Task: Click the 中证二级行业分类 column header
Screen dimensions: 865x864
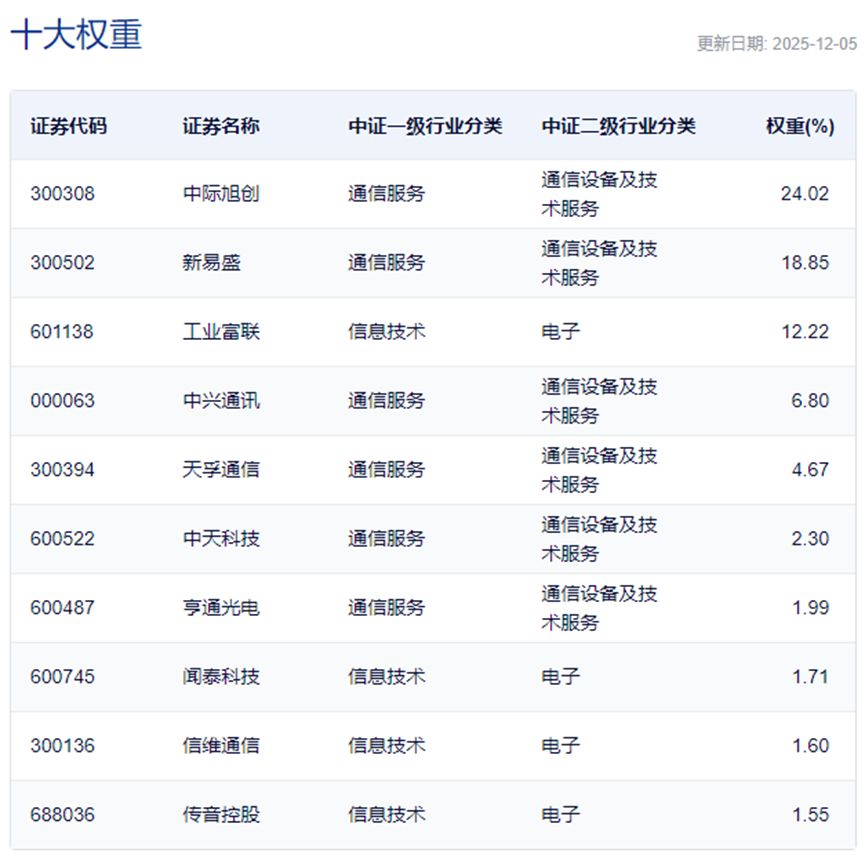Action: (x=618, y=126)
